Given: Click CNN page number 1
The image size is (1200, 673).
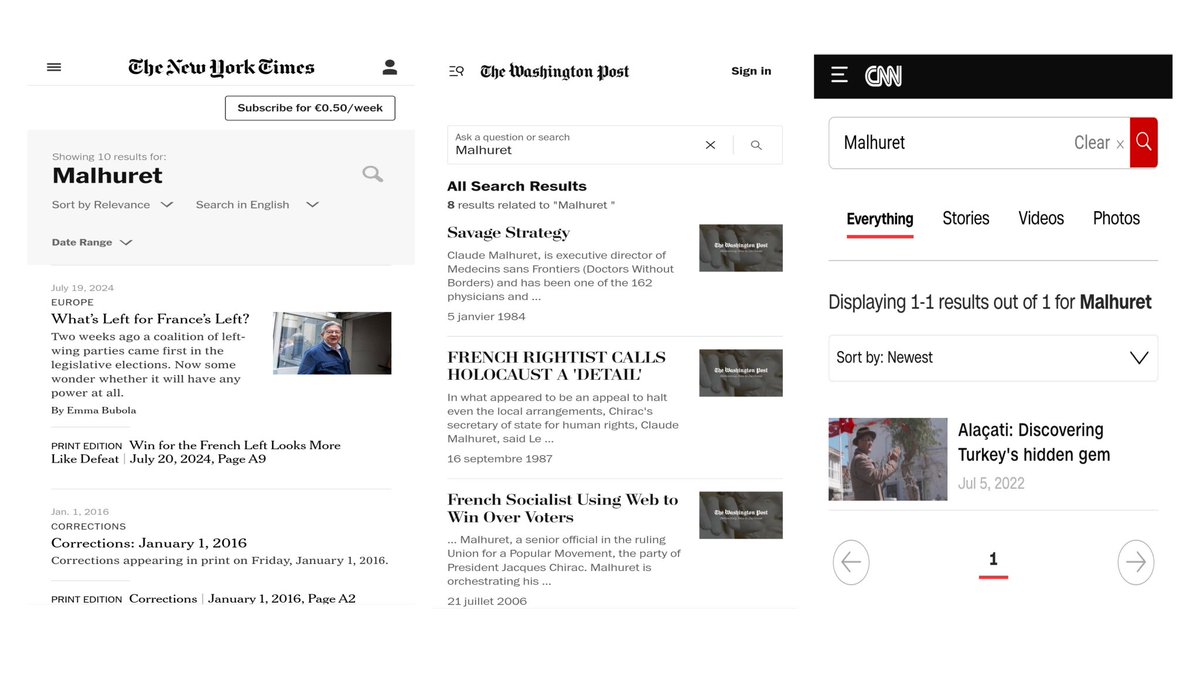Looking at the screenshot, I should 993,560.
